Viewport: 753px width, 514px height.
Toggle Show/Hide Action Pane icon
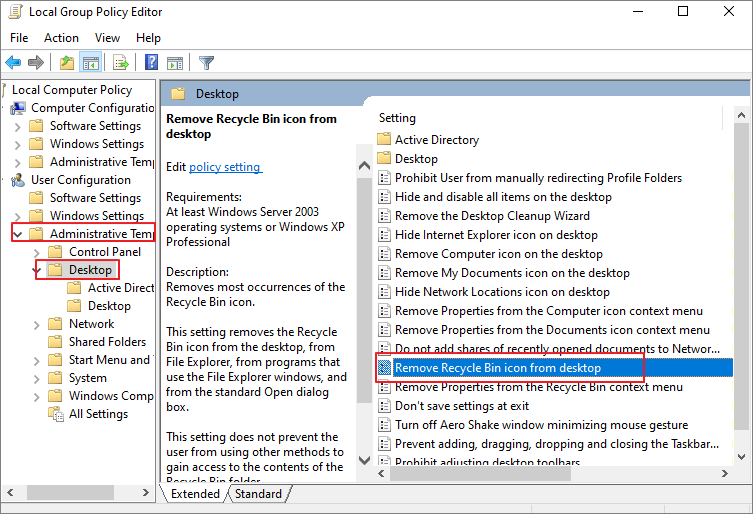pos(175,62)
